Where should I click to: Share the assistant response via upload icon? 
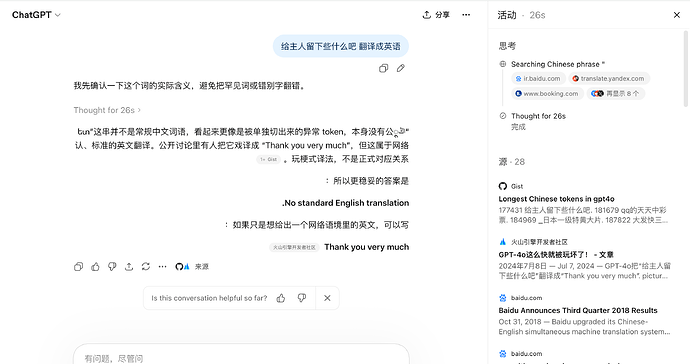click(x=128, y=266)
